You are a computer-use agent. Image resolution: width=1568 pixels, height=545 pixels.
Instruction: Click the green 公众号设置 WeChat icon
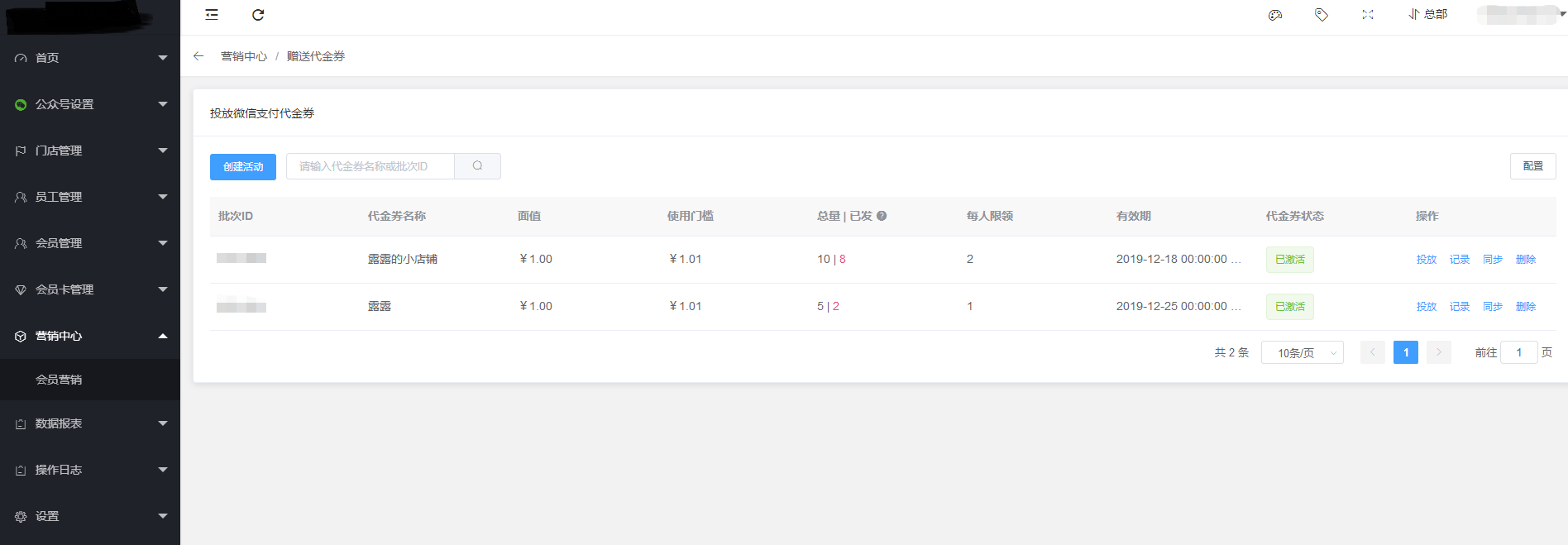[x=21, y=104]
